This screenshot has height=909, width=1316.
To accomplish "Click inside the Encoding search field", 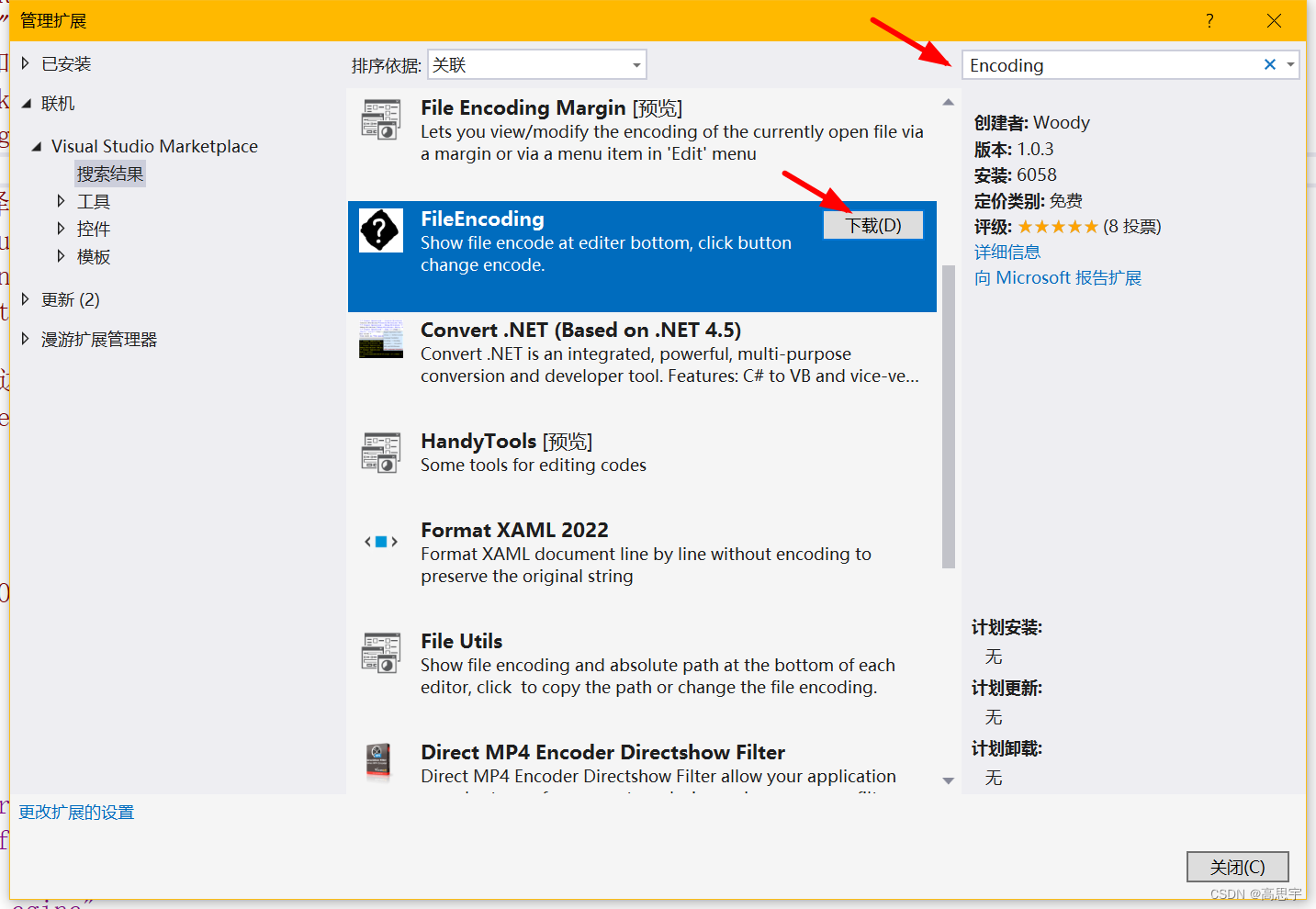I will [x=1111, y=65].
